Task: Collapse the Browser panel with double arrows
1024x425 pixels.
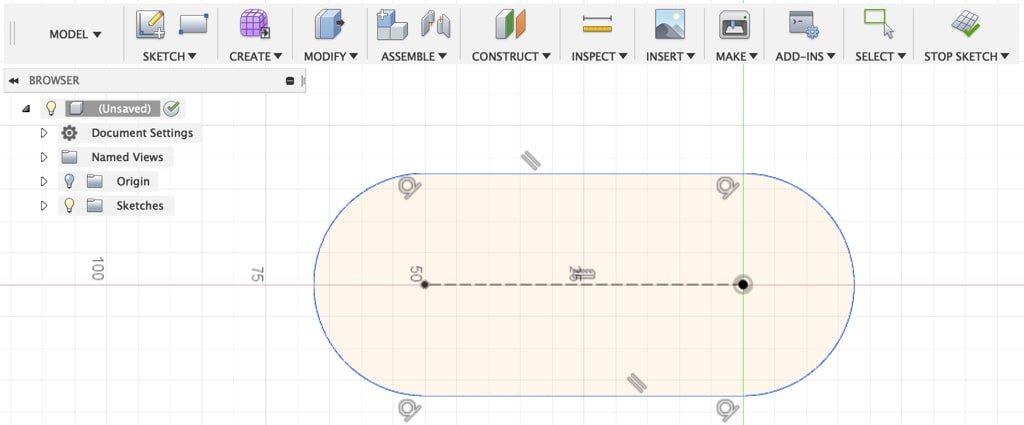Action: click(x=14, y=80)
